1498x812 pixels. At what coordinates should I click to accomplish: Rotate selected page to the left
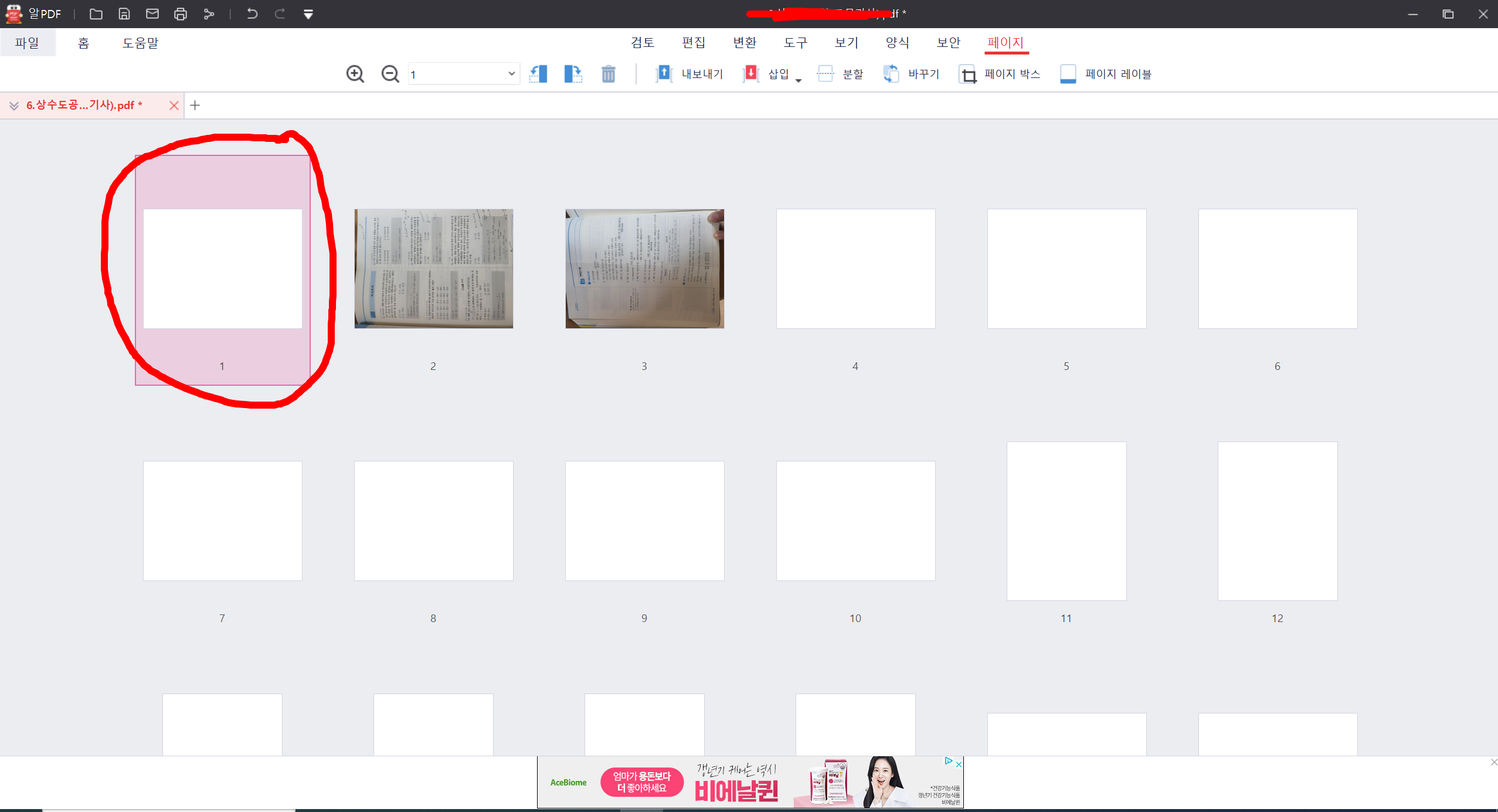pos(538,74)
